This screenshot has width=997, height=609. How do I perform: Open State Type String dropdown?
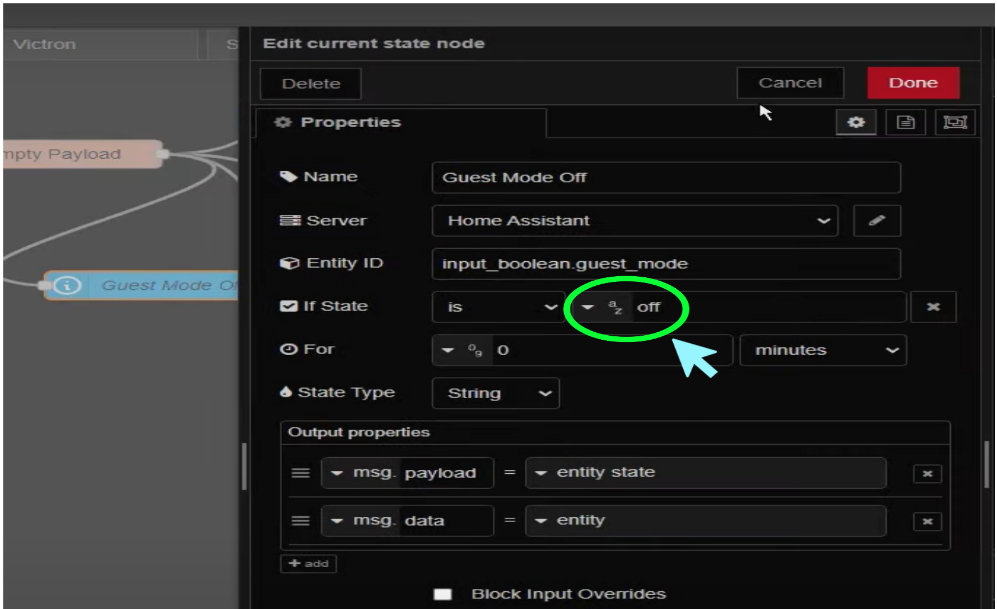[x=495, y=393]
